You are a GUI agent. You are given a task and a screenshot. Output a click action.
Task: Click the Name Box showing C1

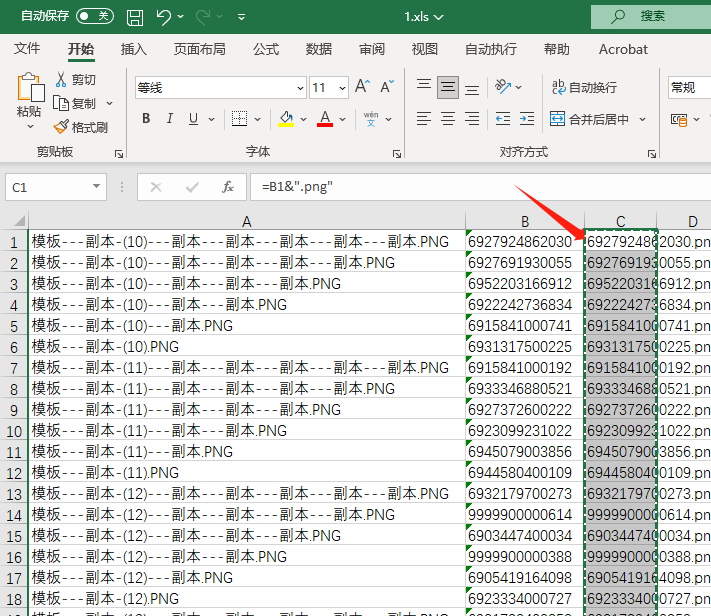(56, 187)
